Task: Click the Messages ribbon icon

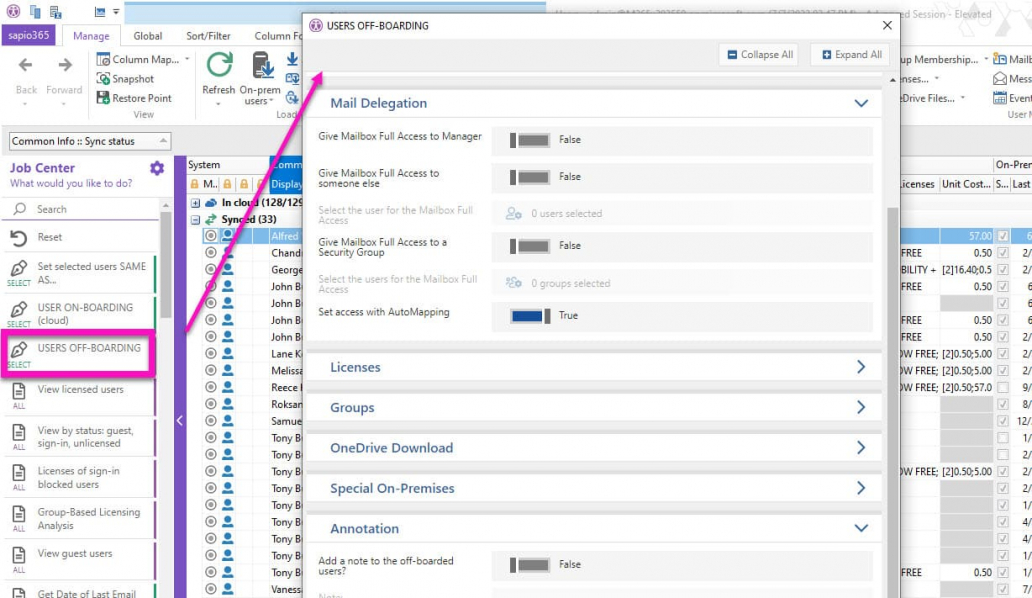Action: (1000, 79)
